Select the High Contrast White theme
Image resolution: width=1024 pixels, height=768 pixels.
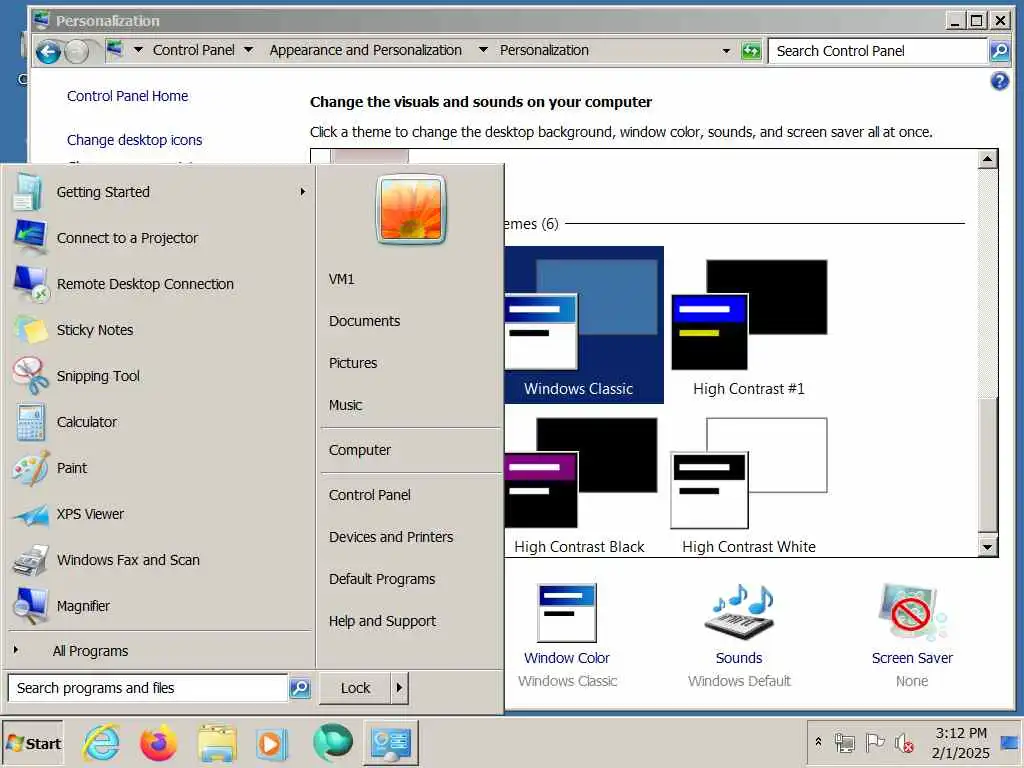tap(749, 485)
